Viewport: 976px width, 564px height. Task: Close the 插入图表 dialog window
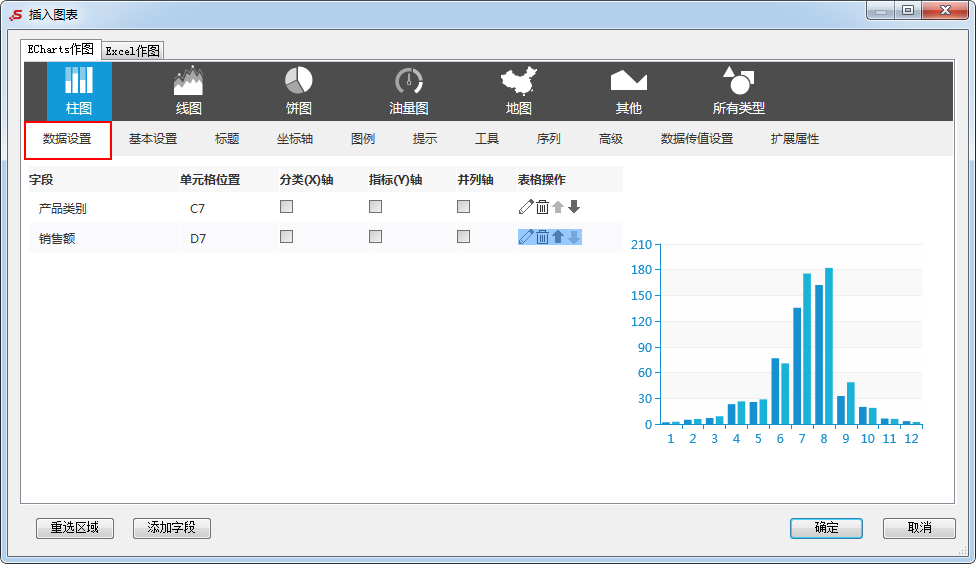pos(945,11)
